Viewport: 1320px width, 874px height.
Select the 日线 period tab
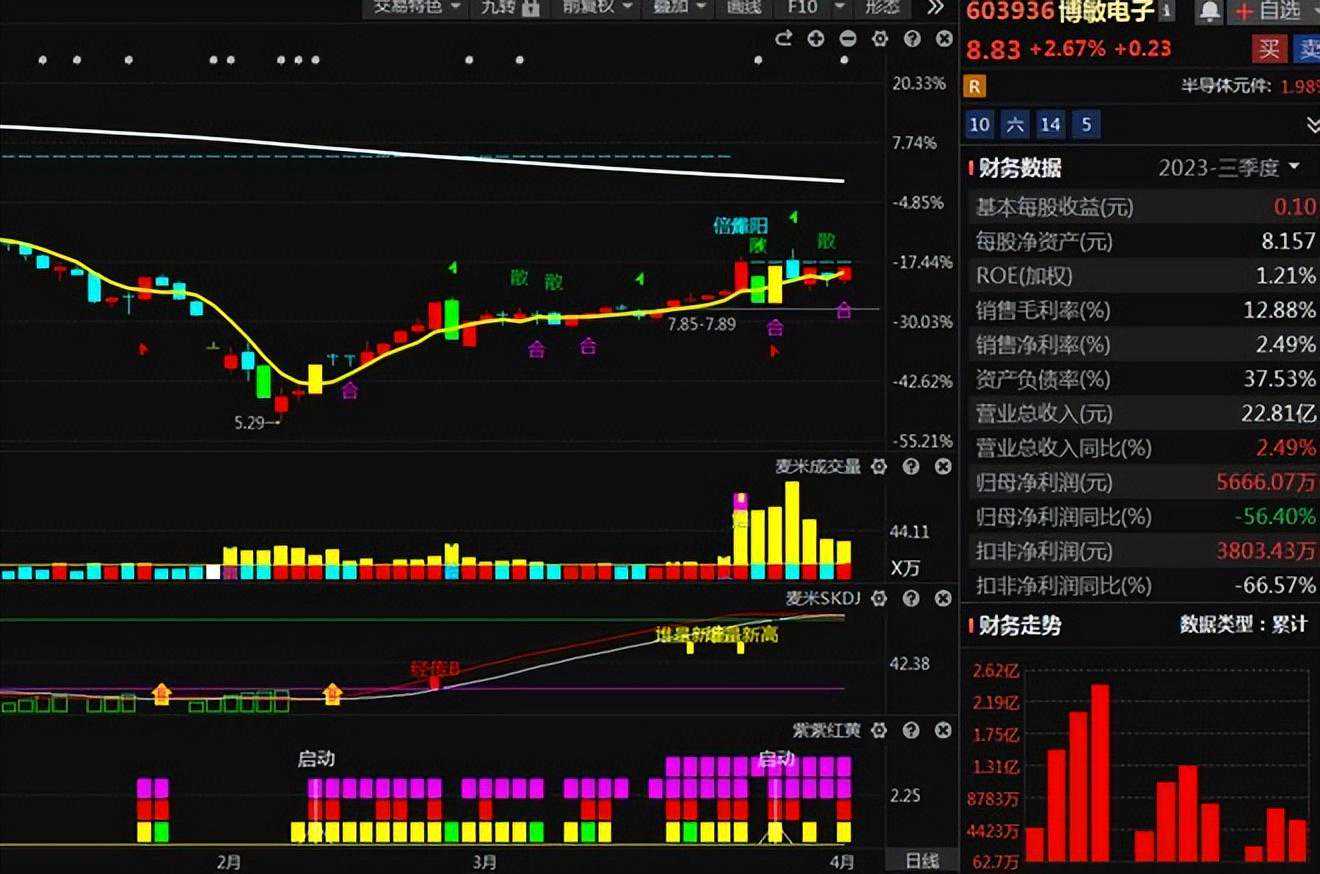click(x=921, y=860)
